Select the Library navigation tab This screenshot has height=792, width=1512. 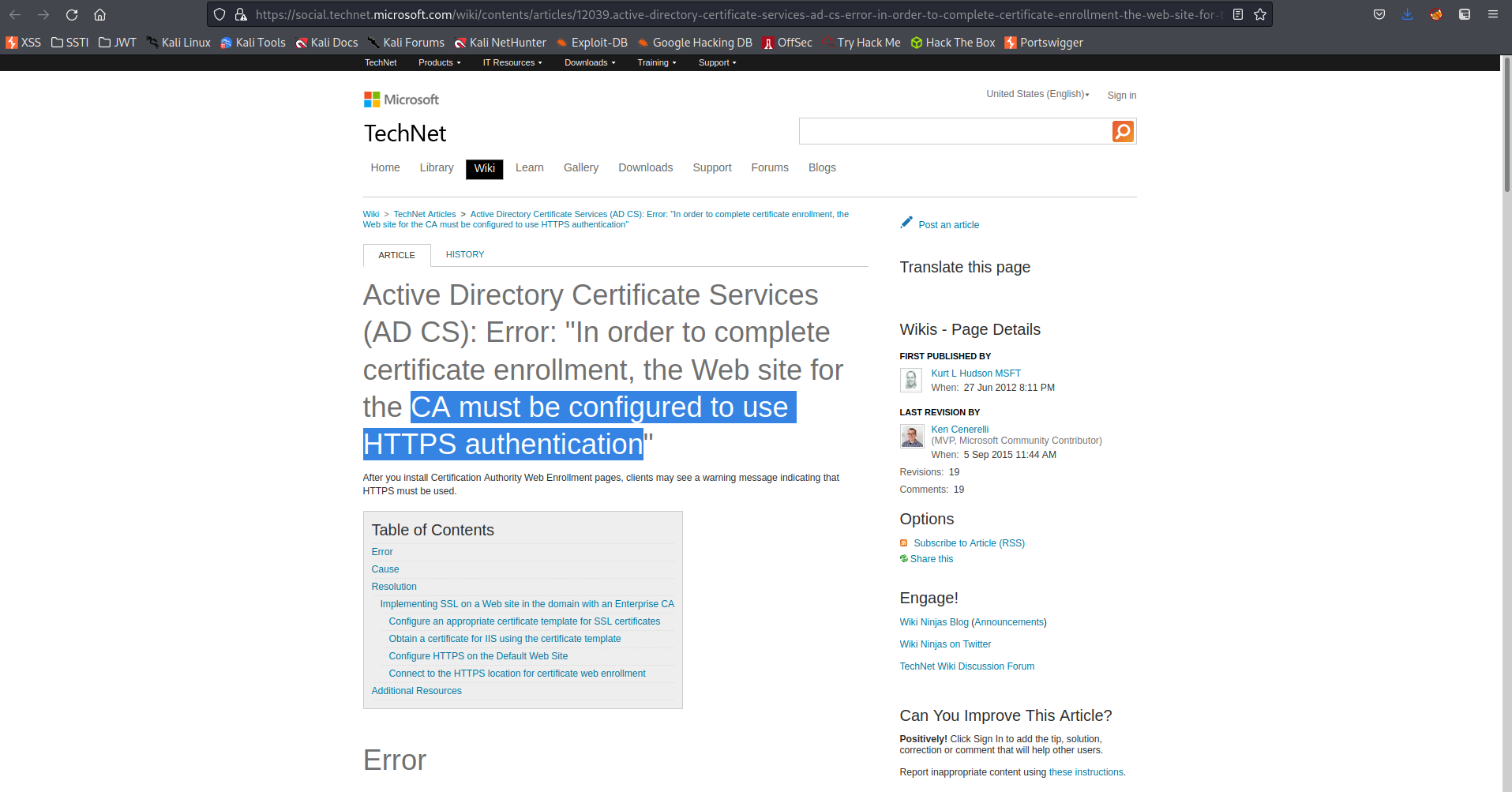[x=437, y=167]
